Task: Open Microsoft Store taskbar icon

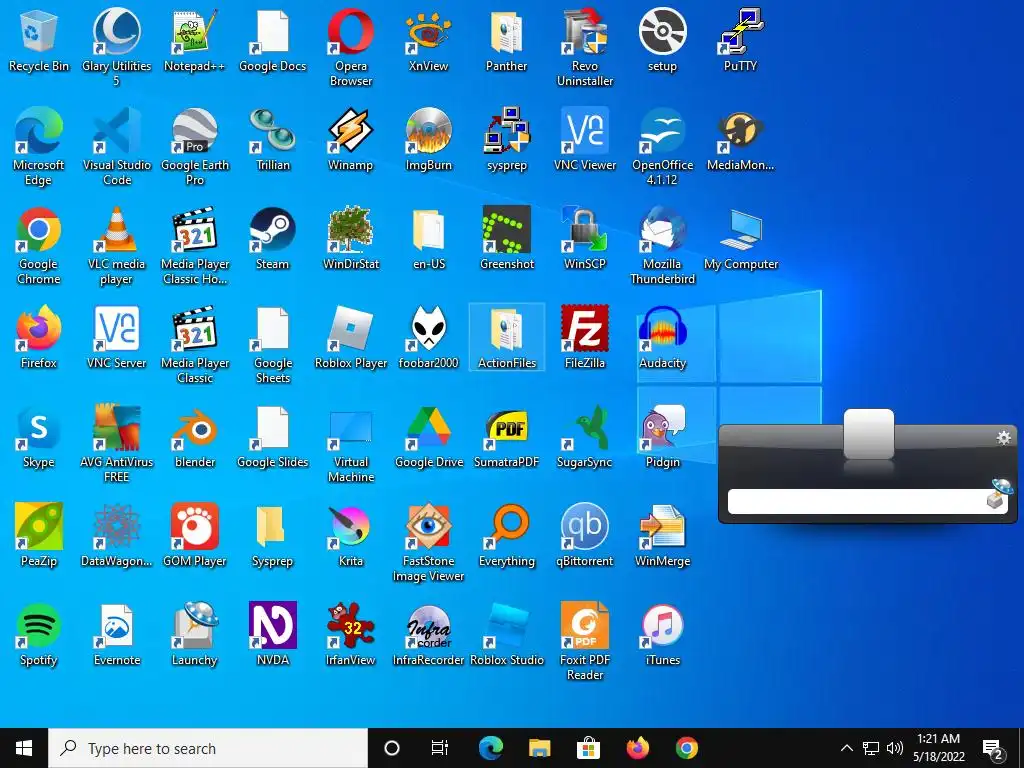Action: (x=588, y=748)
